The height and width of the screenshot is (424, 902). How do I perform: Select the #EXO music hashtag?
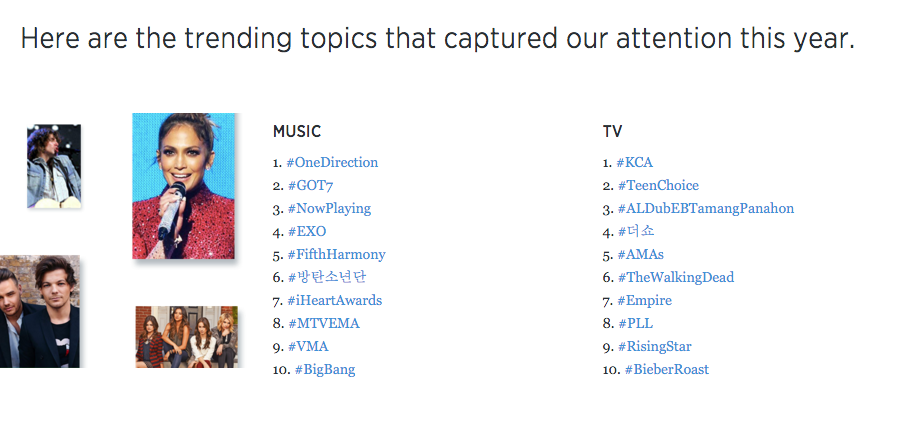coord(307,231)
